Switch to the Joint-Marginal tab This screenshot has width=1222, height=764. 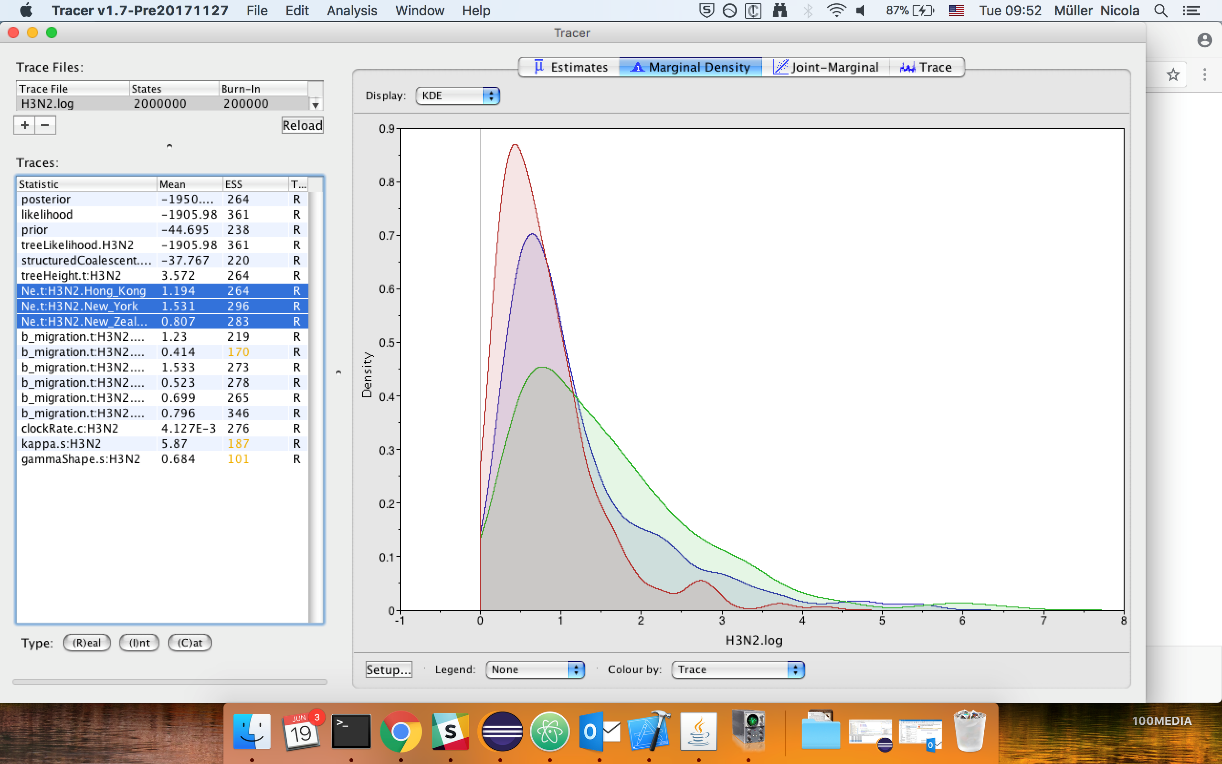coord(825,67)
